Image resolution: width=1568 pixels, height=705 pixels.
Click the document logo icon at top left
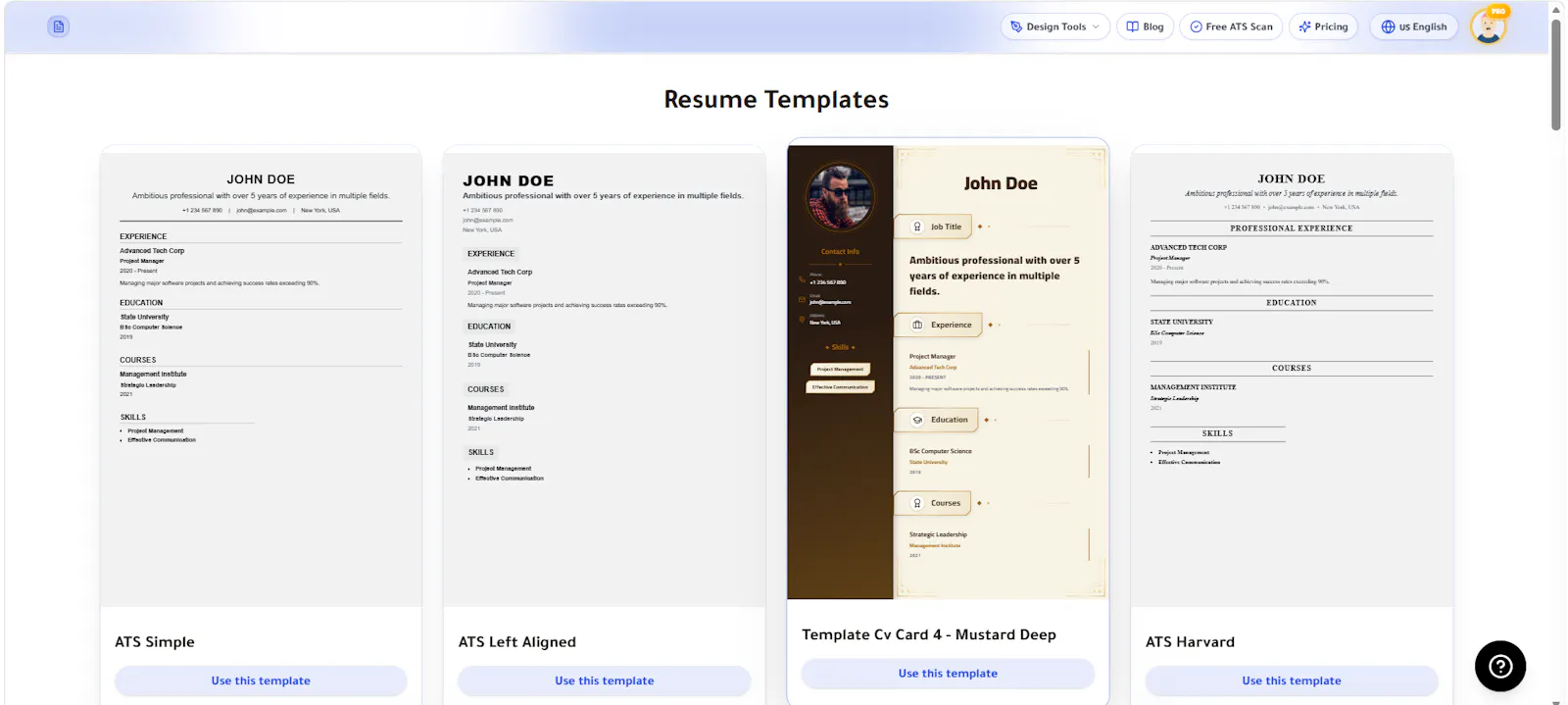(x=59, y=26)
